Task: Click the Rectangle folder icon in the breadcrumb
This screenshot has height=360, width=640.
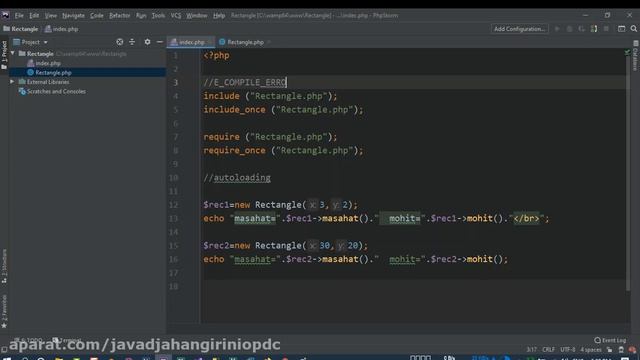Action: point(6,29)
